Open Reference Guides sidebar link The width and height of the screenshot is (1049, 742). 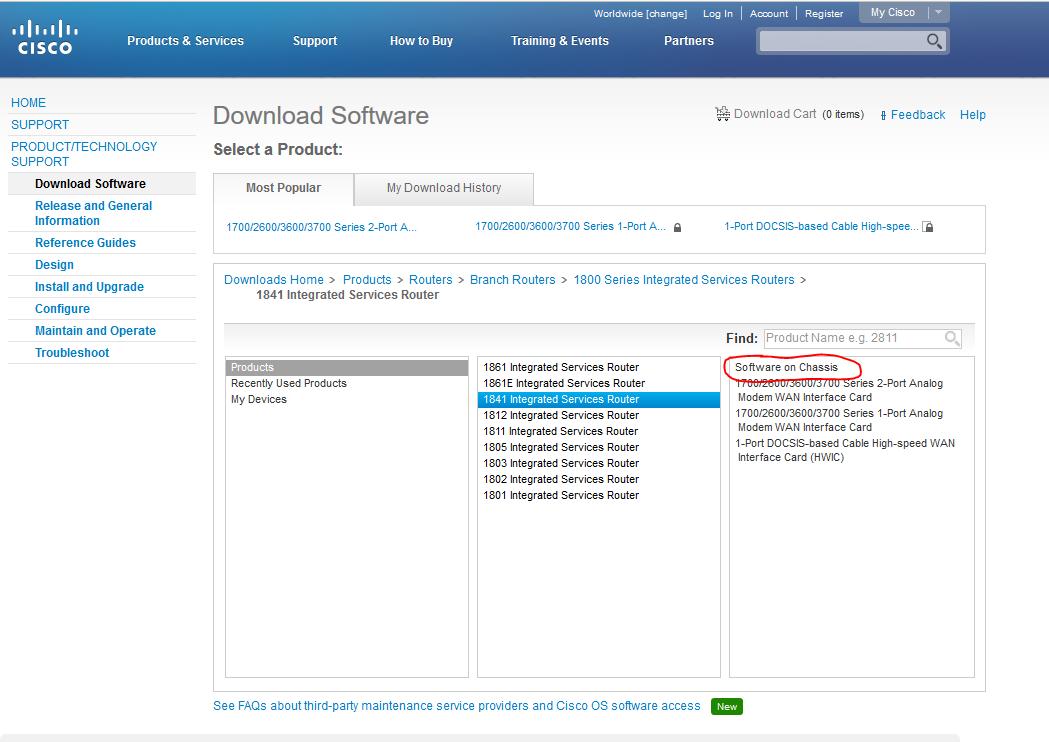point(85,243)
